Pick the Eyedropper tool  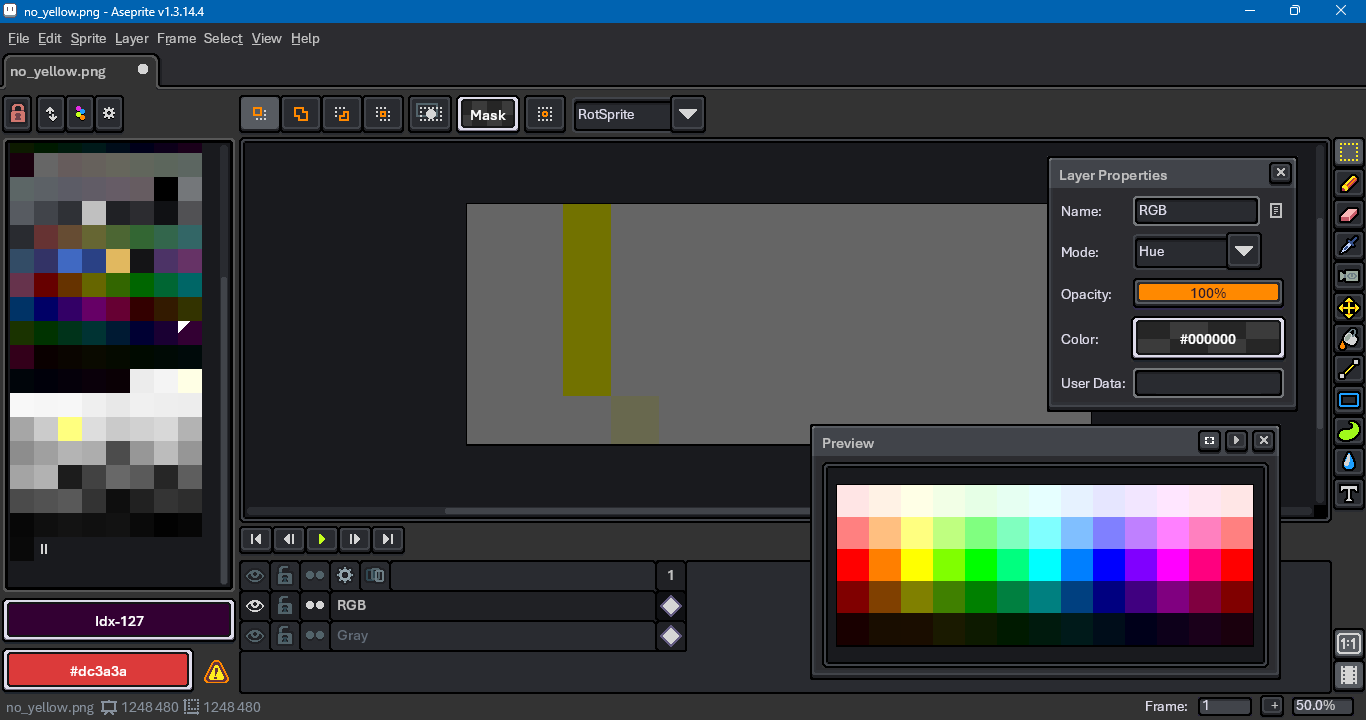(1349, 245)
